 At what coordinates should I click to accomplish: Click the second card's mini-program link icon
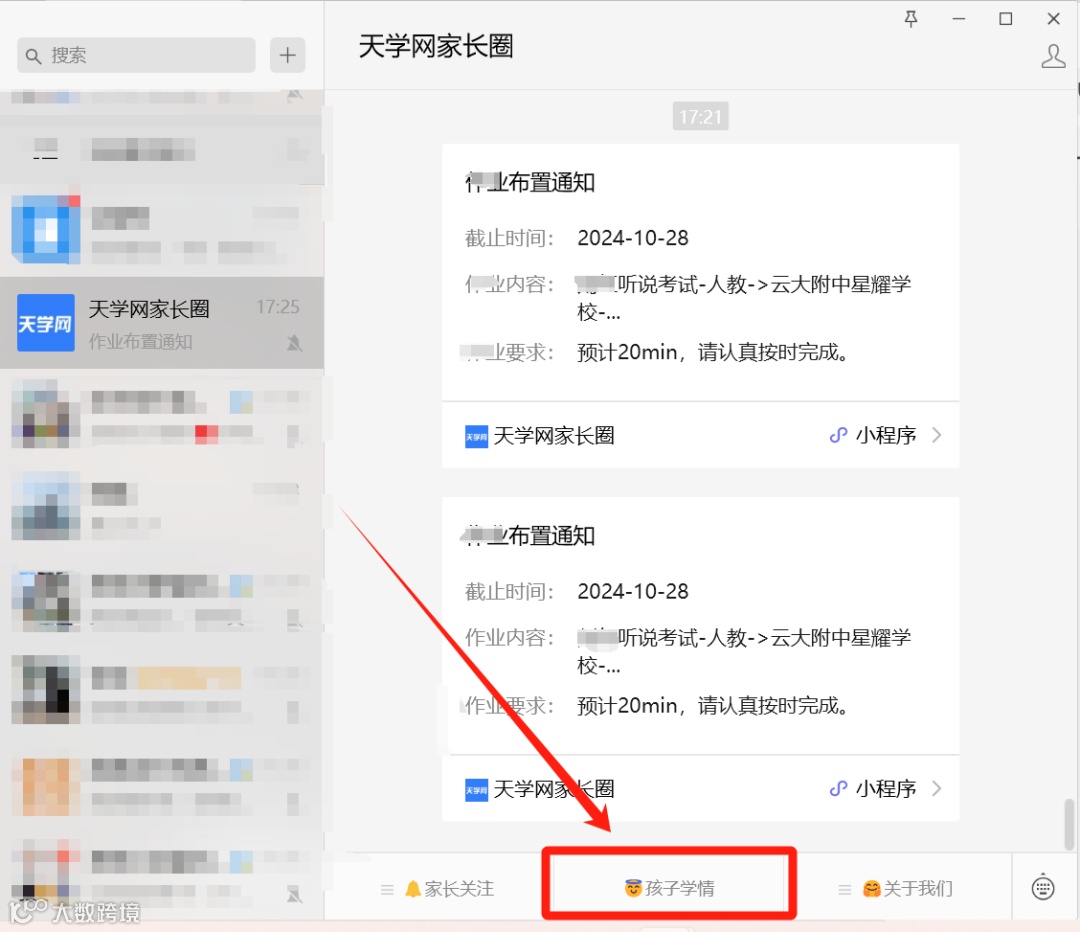[838, 789]
